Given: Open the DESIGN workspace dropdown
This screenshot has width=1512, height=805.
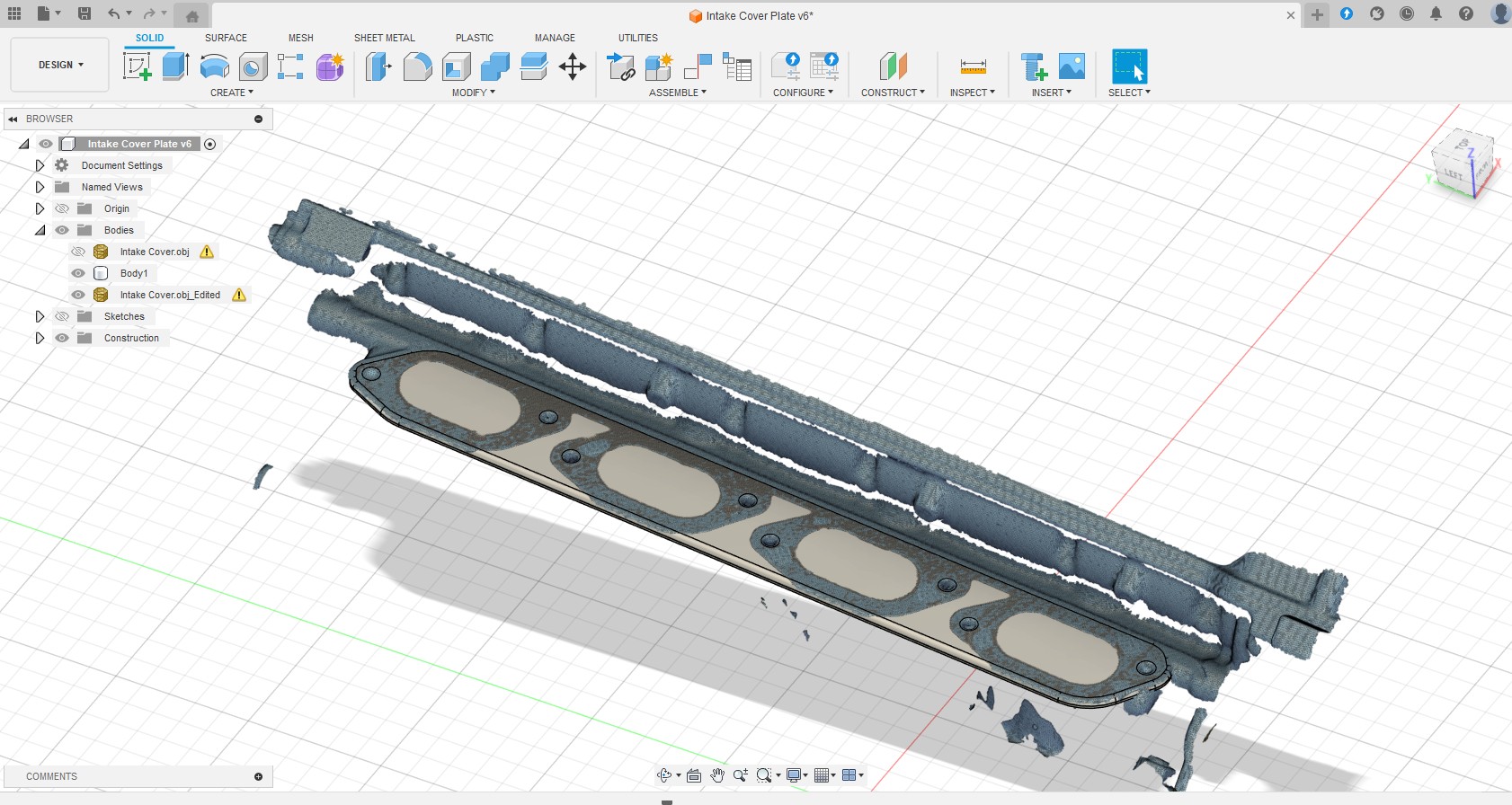Looking at the screenshot, I should pos(60,65).
